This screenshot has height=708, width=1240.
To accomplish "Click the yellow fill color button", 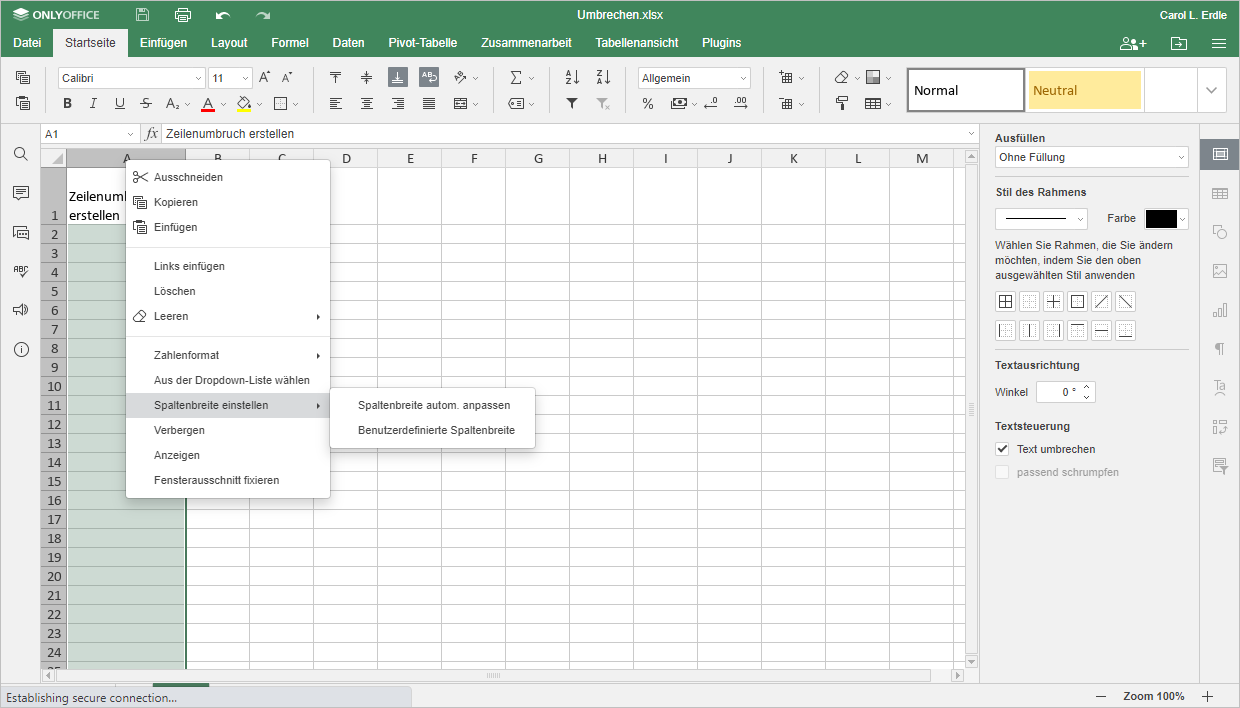I will pos(244,103).
